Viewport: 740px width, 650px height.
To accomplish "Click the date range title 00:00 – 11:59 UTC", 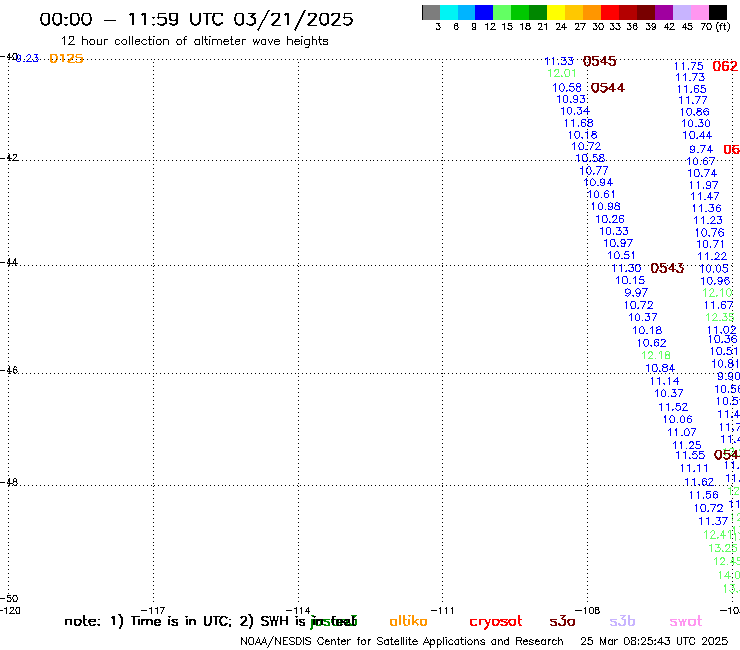I will [196, 19].
